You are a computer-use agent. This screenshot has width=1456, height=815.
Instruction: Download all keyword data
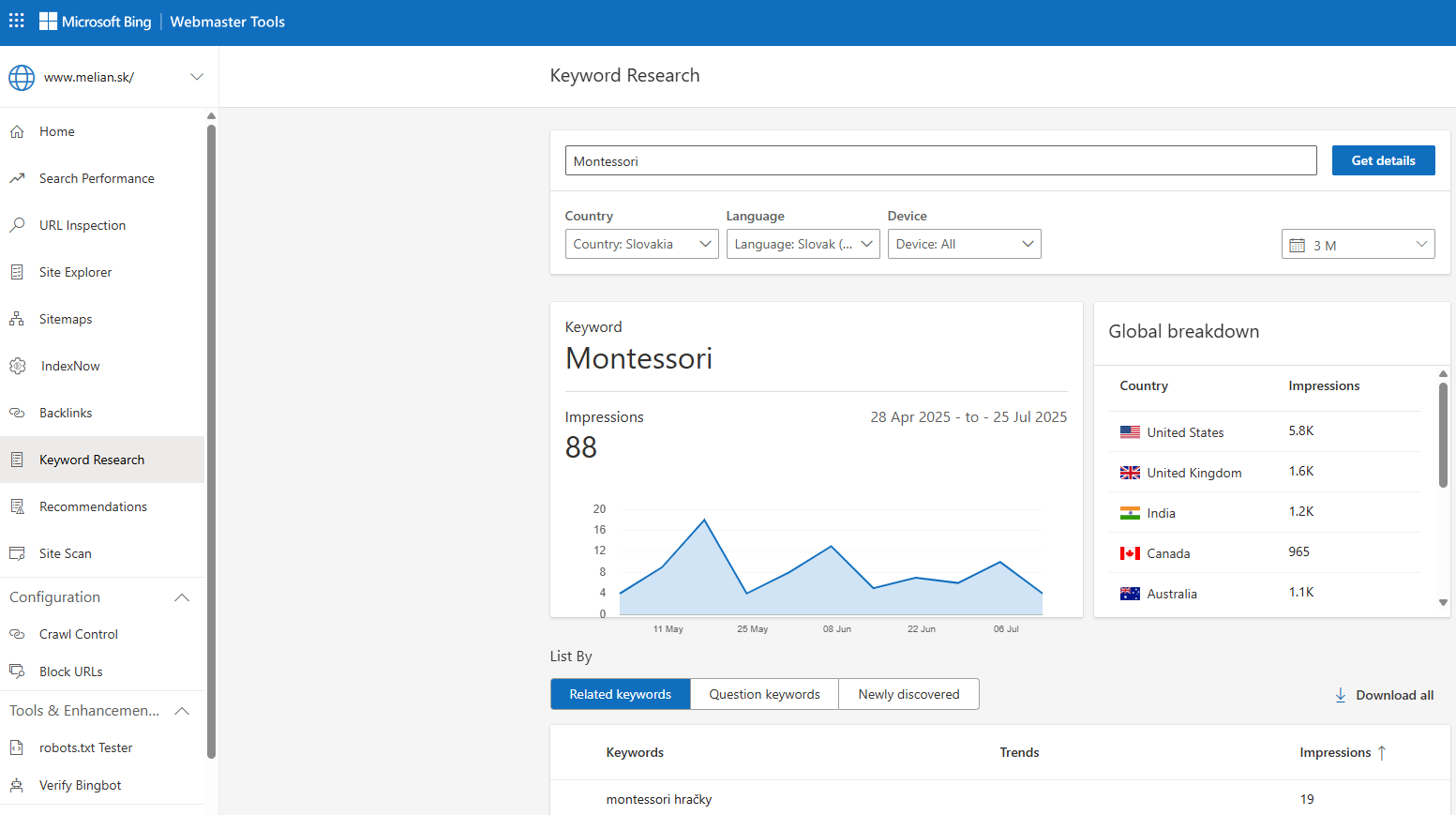[1384, 695]
